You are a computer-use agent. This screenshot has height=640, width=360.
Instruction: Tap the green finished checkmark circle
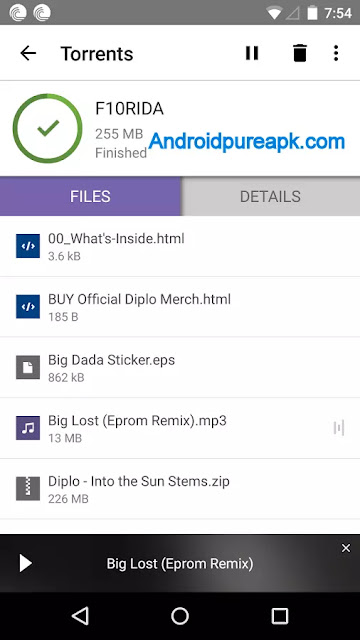[48, 129]
